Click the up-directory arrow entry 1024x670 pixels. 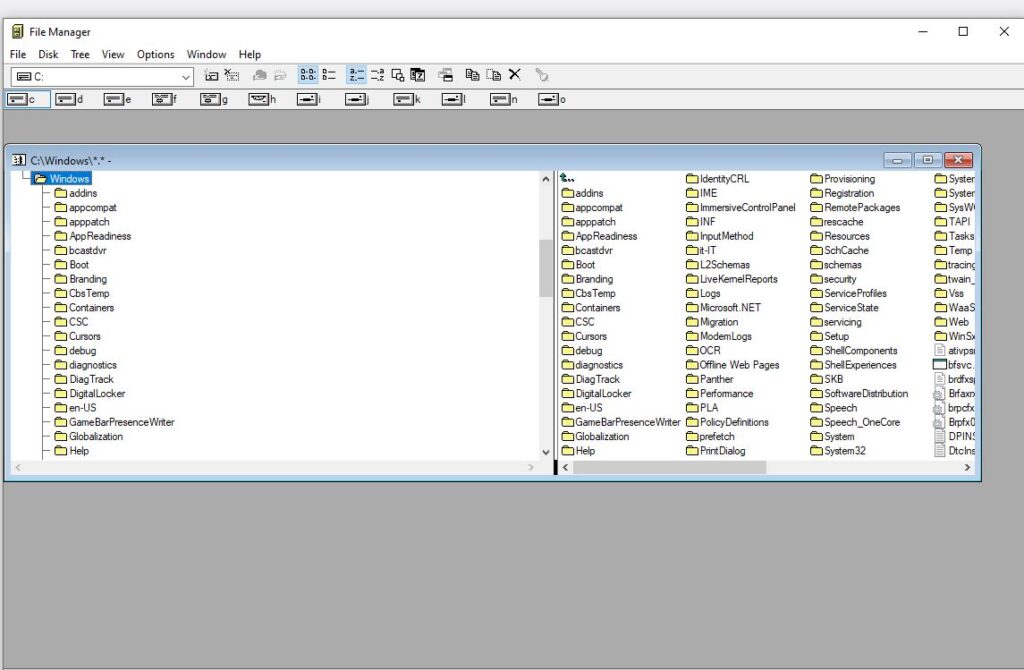click(568, 178)
